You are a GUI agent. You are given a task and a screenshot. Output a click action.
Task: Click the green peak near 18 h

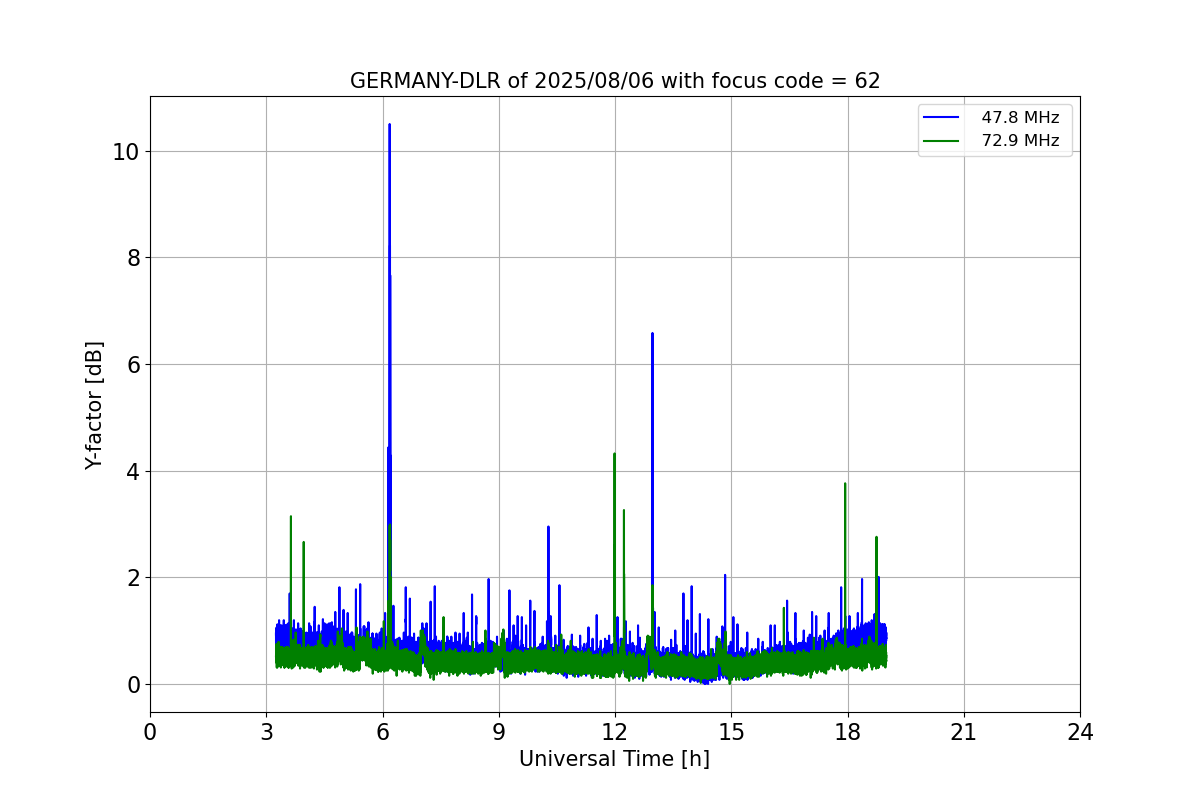coord(845,486)
